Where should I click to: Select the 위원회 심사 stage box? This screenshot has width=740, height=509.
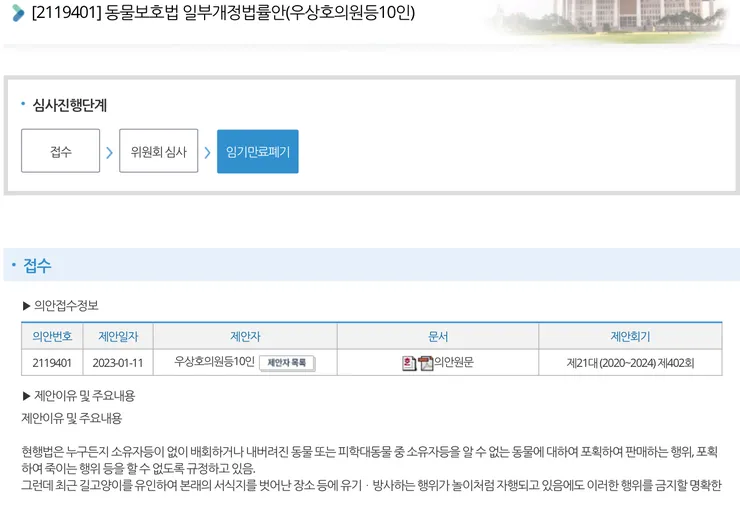[159, 151]
